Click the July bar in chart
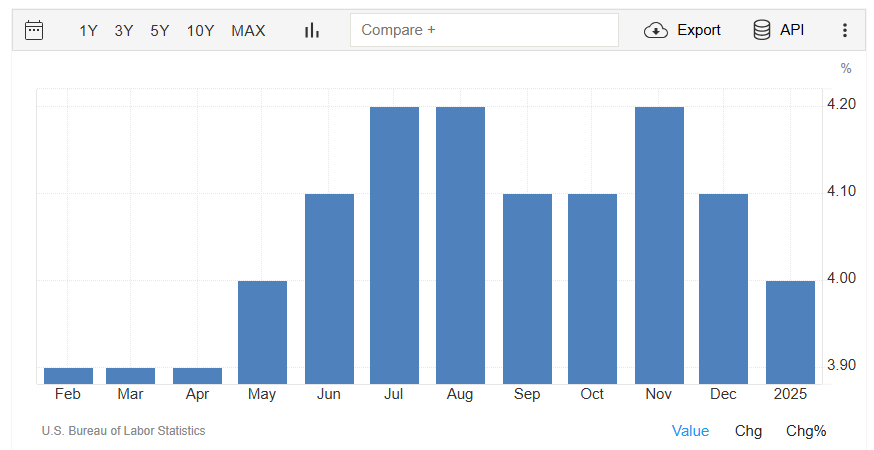The height and width of the screenshot is (450, 874). coord(394,245)
